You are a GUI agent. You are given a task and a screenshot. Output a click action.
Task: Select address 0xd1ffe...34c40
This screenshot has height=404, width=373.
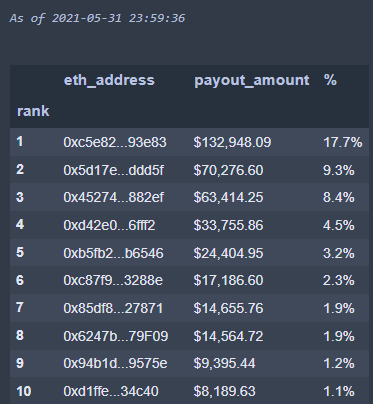pyautogui.click(x=111, y=391)
